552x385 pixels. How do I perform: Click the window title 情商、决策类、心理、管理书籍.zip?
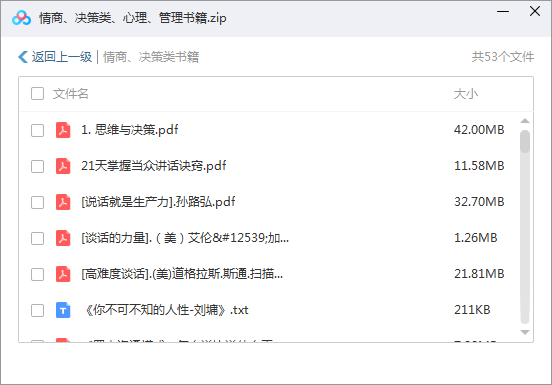coord(132,18)
